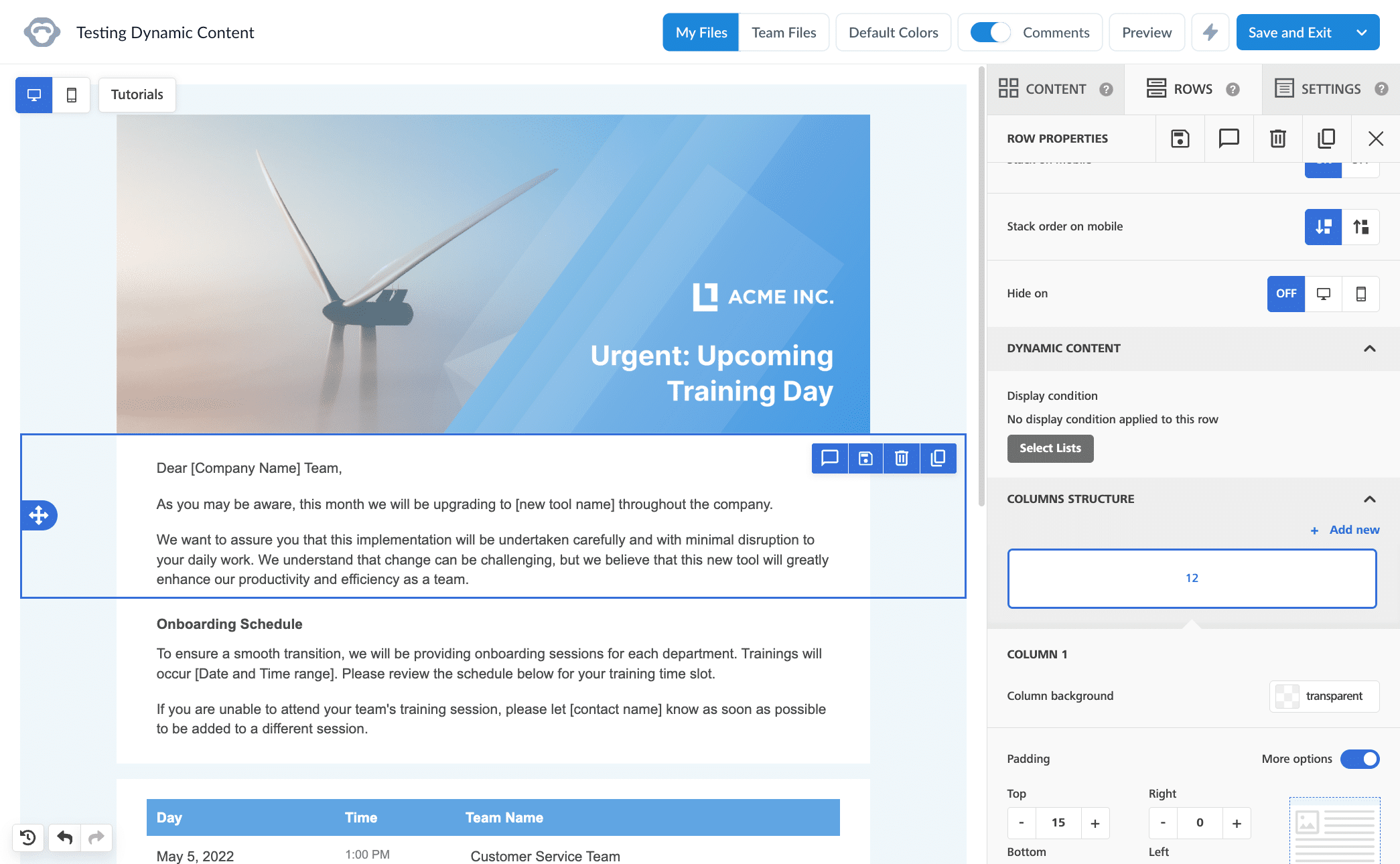Collapse the Dynamic Content section
The height and width of the screenshot is (864, 1400).
pos(1371,349)
